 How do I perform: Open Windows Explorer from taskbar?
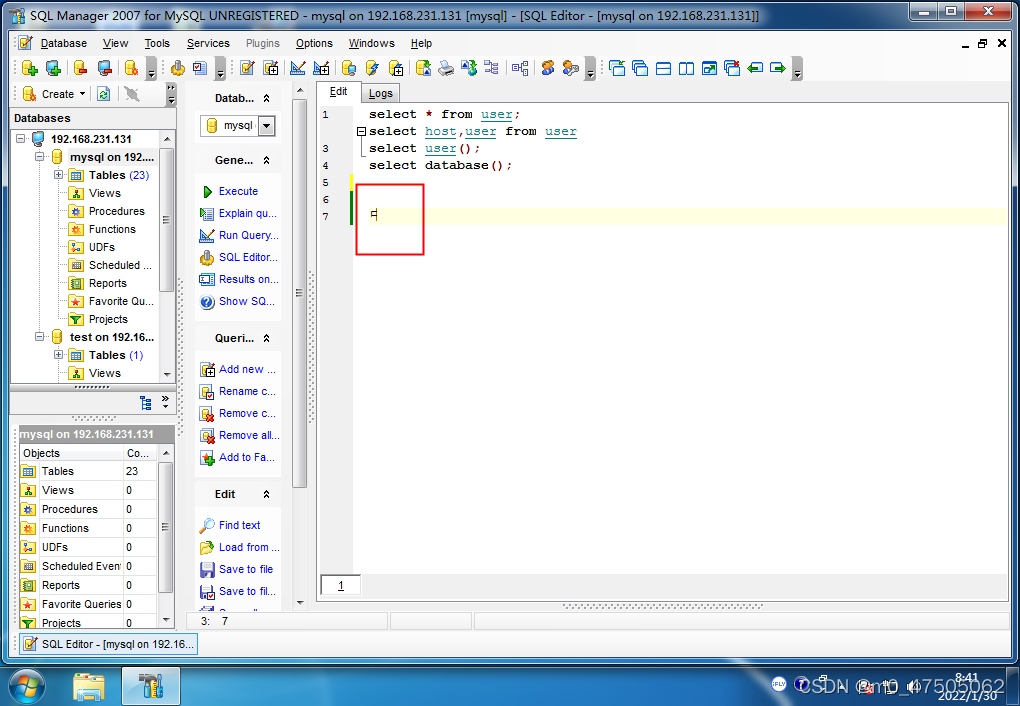[88, 686]
